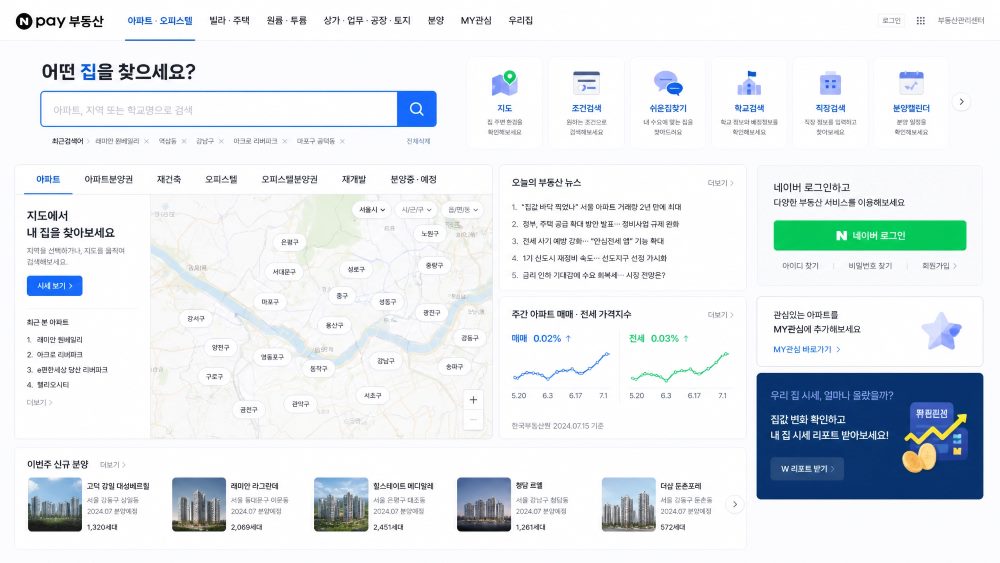Remove recent search 아크로 리버파크 with X
Image resolution: width=1000 pixels, height=563 pixels.
[284, 142]
